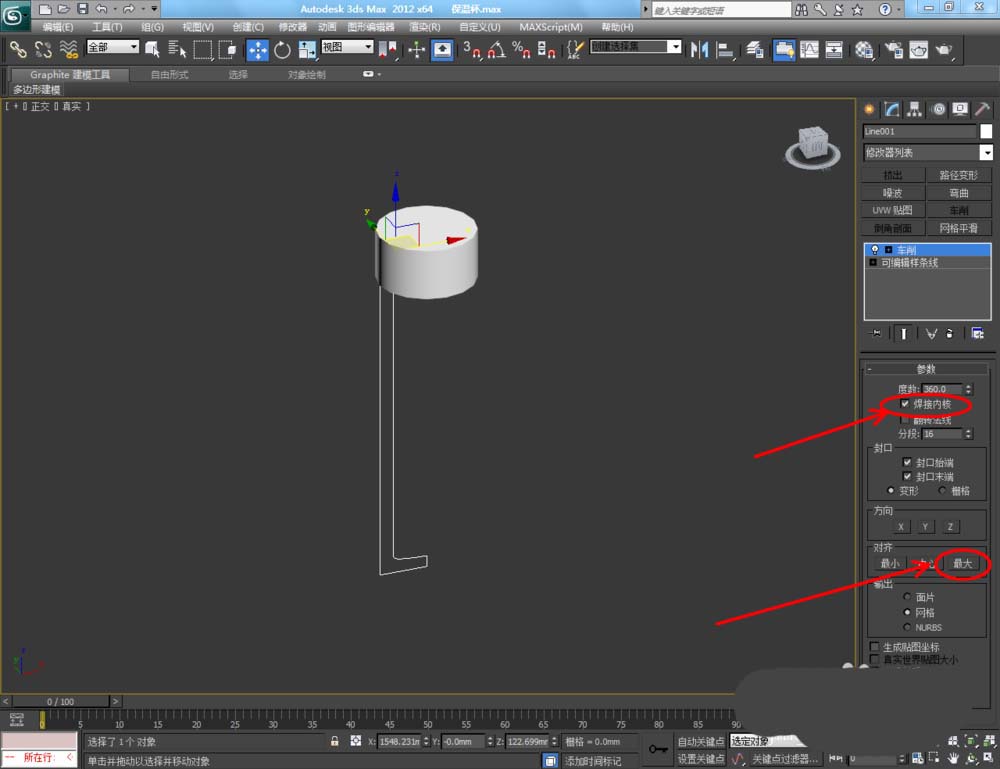The height and width of the screenshot is (769, 1000).
Task: Open Curve Editor from toolbar
Action: [809, 50]
